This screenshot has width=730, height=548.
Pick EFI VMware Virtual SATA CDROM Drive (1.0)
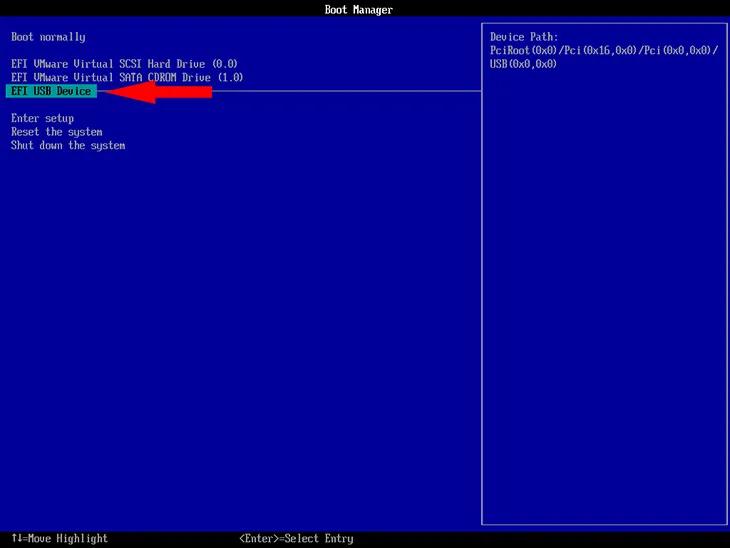(127, 77)
